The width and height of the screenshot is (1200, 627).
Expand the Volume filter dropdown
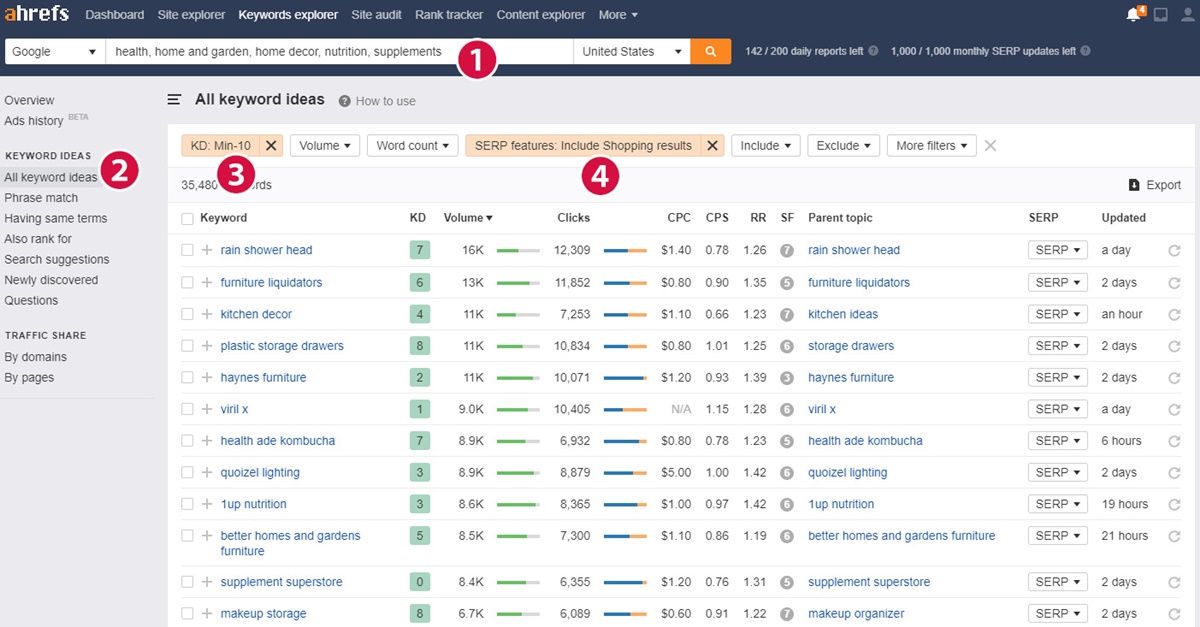325,145
